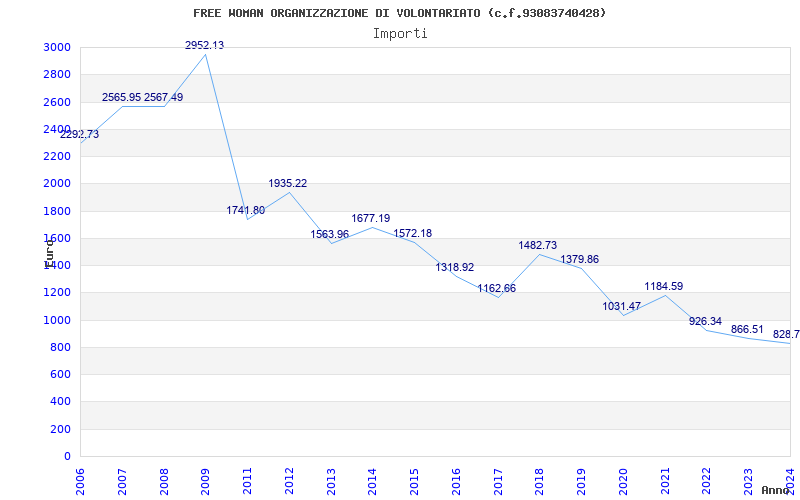The width and height of the screenshot is (800, 500).
Task: Click the 0 y-axis tick label
Action: [x=68, y=457]
